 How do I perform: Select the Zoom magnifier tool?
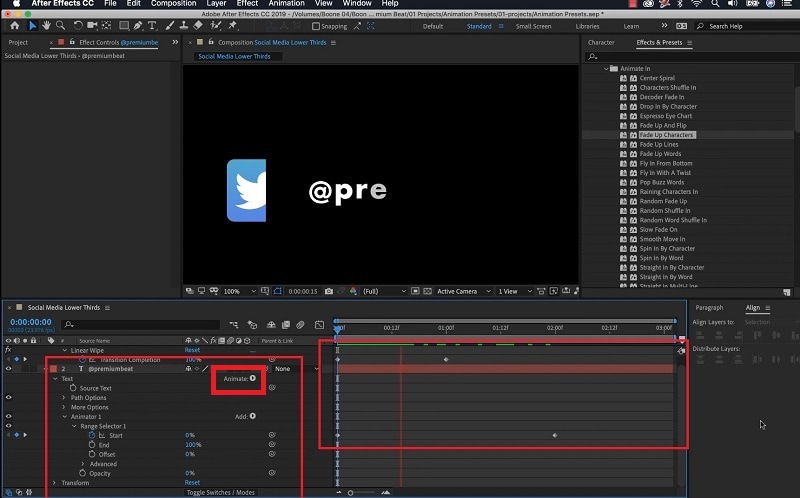(60, 26)
